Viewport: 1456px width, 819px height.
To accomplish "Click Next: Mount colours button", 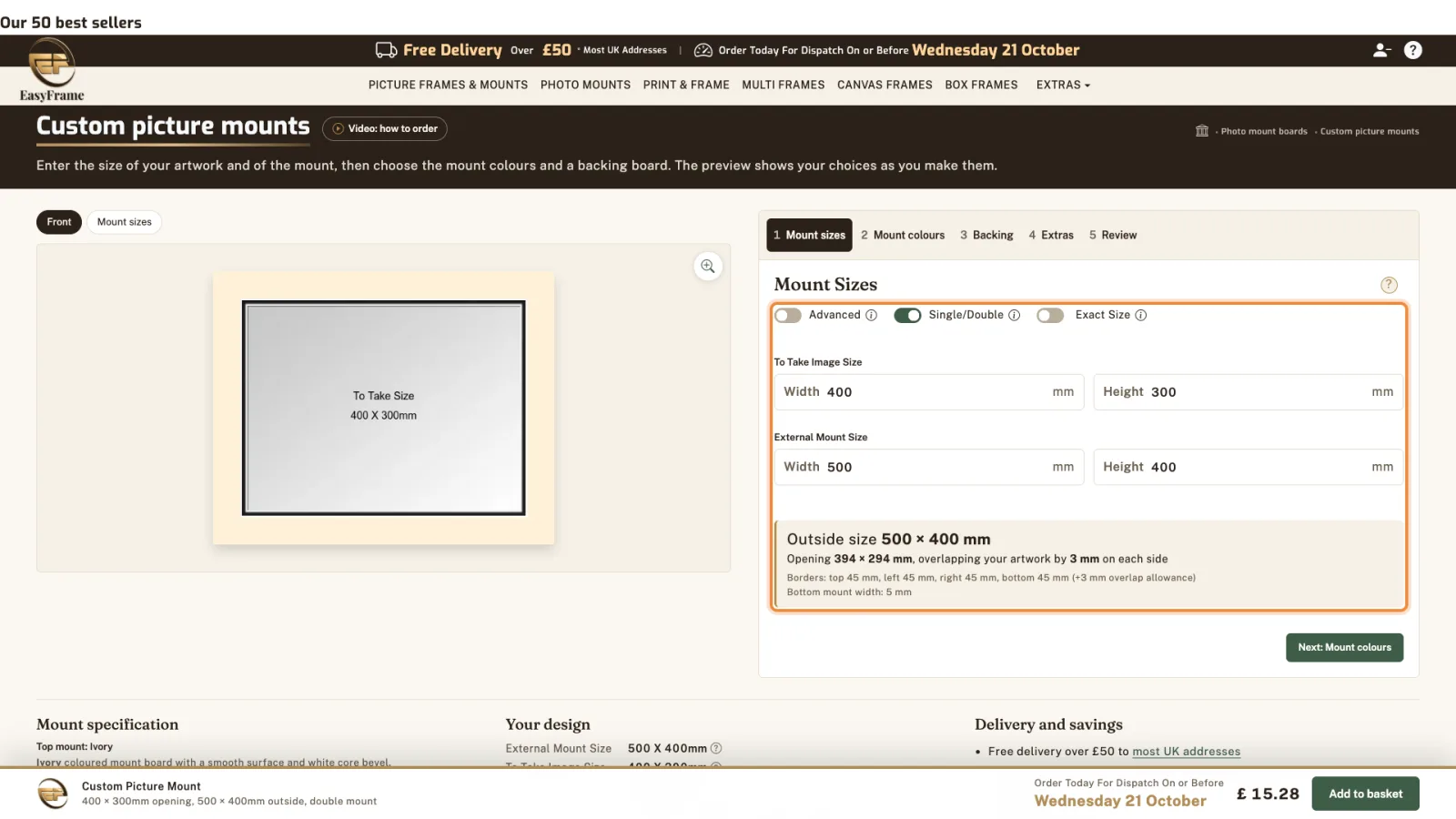I will pyautogui.click(x=1344, y=648).
